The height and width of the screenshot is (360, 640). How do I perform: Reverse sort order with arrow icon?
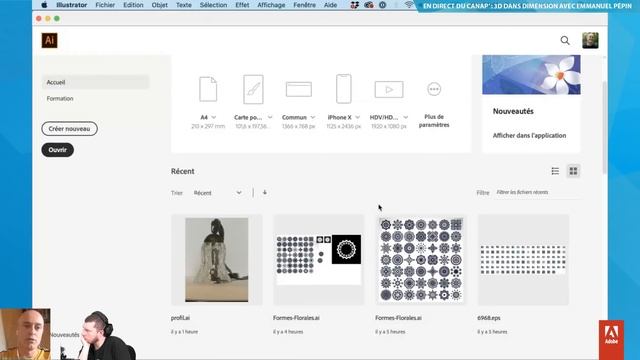click(x=265, y=192)
